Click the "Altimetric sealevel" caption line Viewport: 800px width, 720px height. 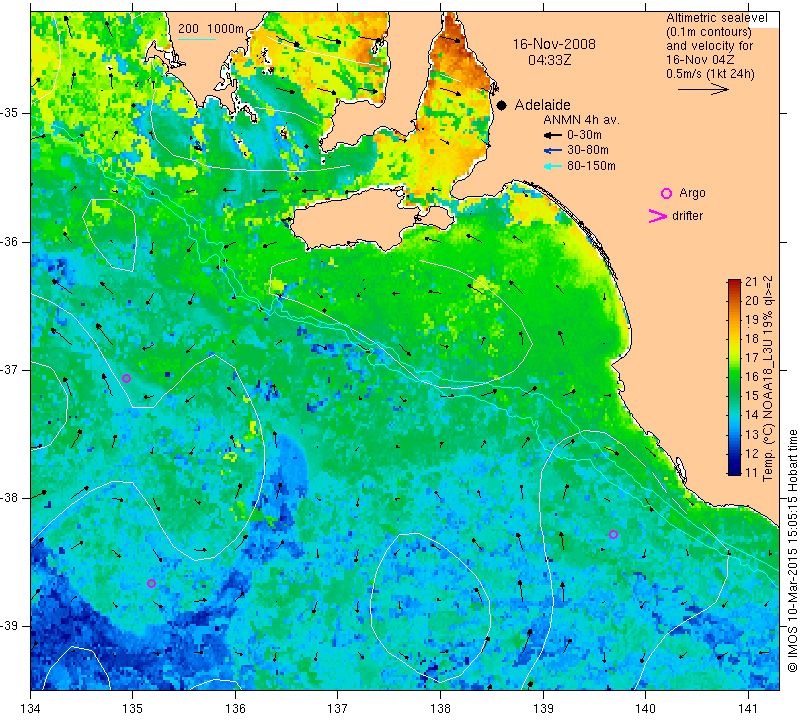click(716, 18)
